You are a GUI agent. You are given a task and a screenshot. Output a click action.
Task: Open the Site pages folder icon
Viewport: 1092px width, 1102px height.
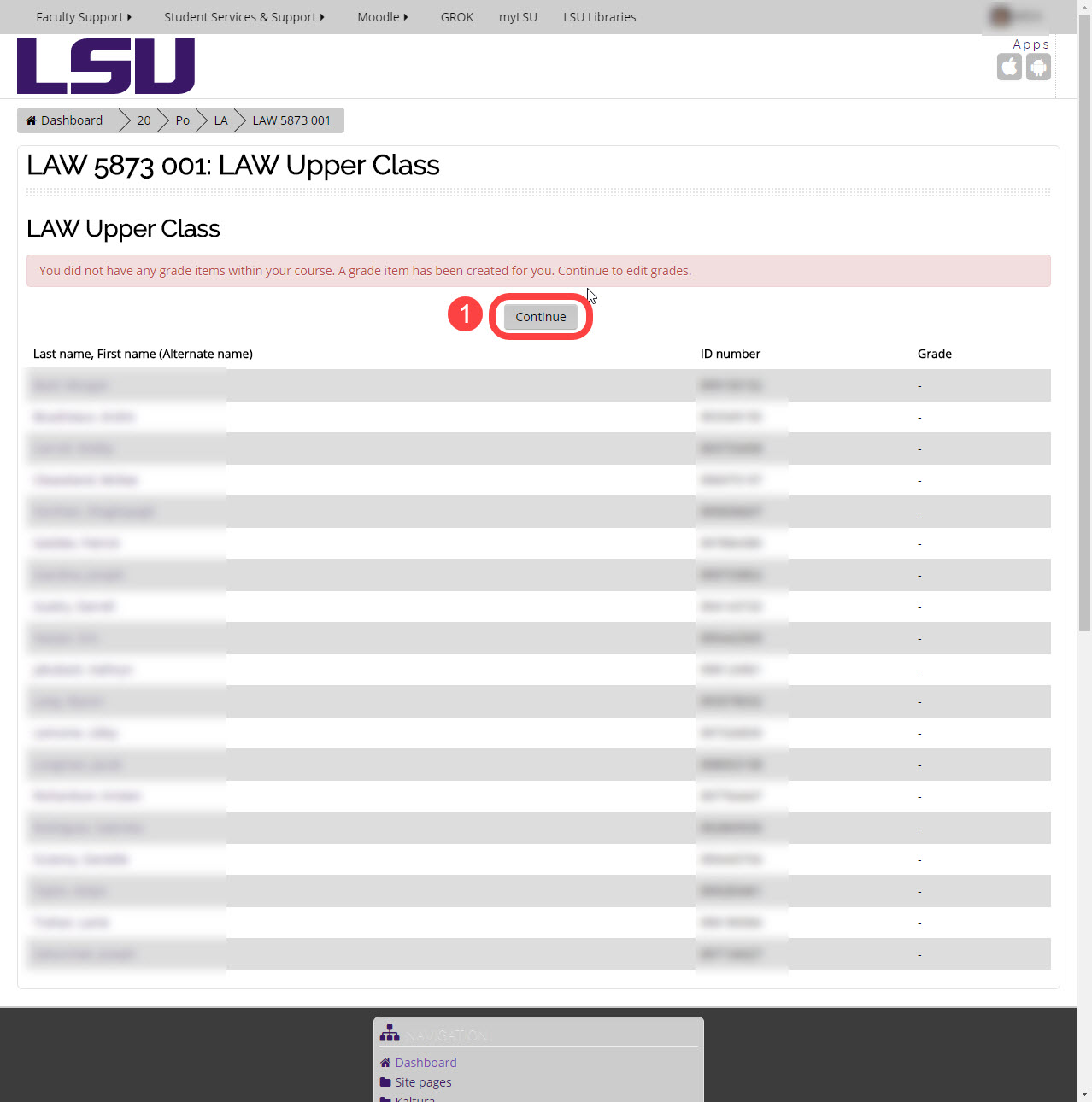click(x=385, y=1081)
